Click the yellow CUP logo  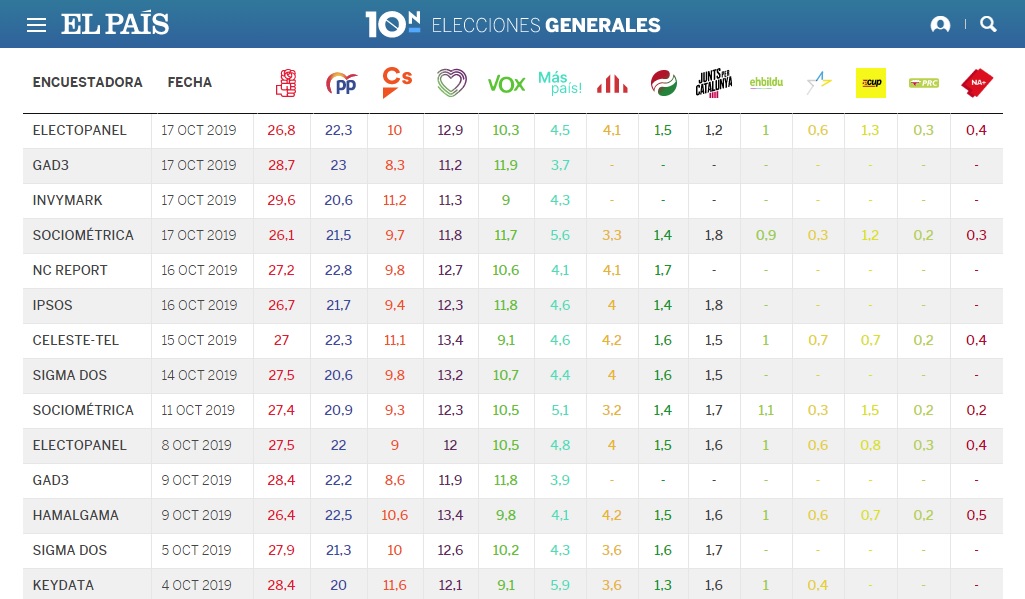pos(871,83)
